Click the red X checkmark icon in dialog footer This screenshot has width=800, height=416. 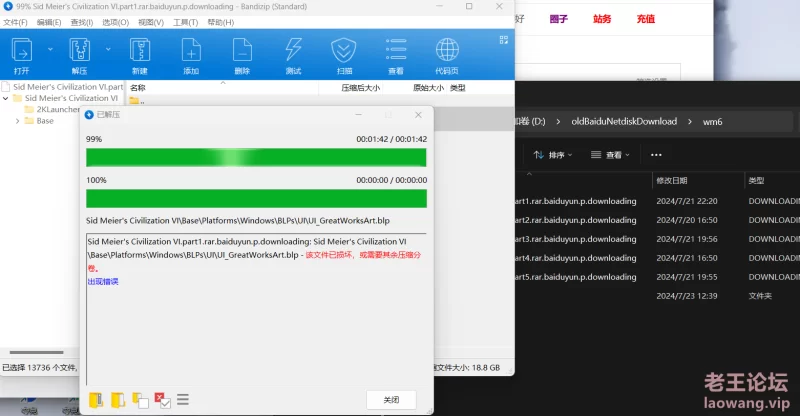[162, 400]
